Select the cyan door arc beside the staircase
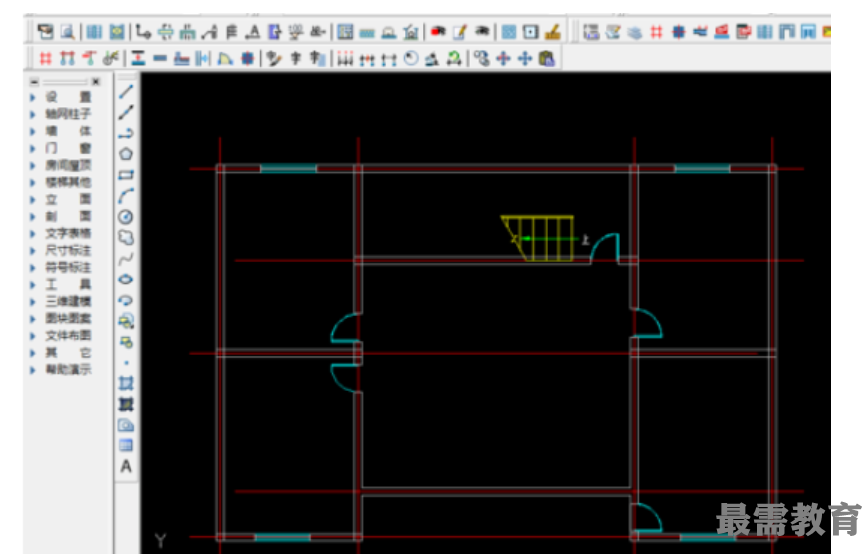This screenshot has width=868, height=559. [604, 248]
